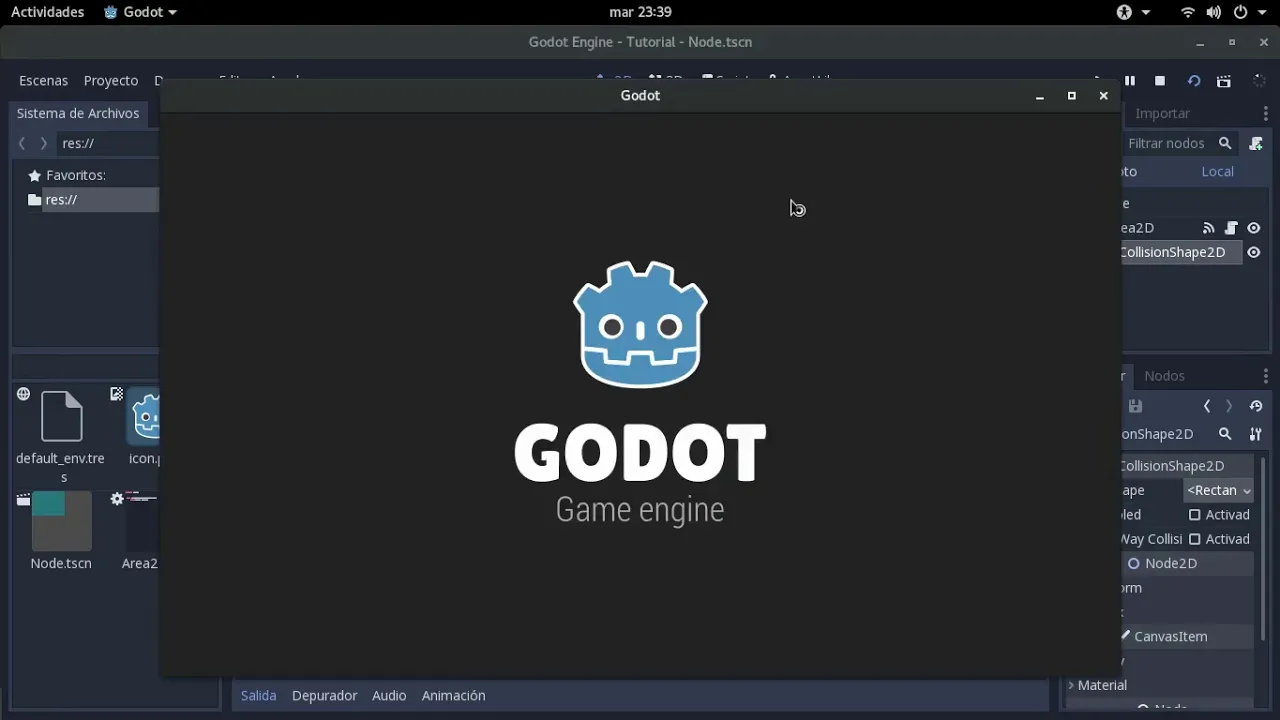Click the search magnifier in Filtrar nodos field

[x=1225, y=144]
